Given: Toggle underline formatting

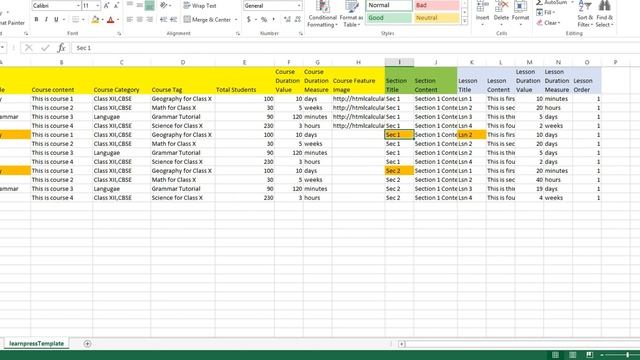Looking at the screenshot, I should point(56,20).
